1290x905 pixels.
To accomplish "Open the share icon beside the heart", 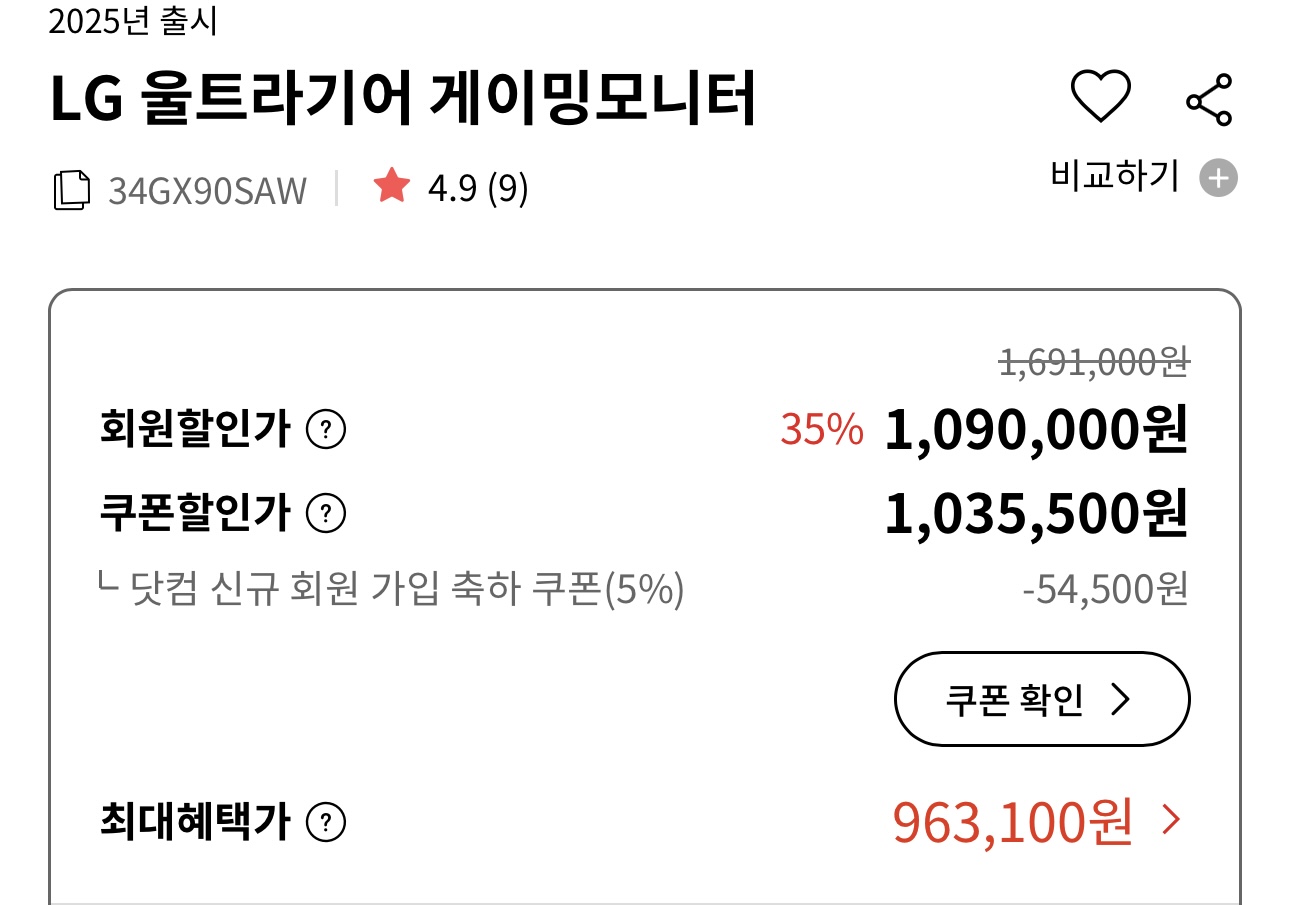I will click(1209, 100).
